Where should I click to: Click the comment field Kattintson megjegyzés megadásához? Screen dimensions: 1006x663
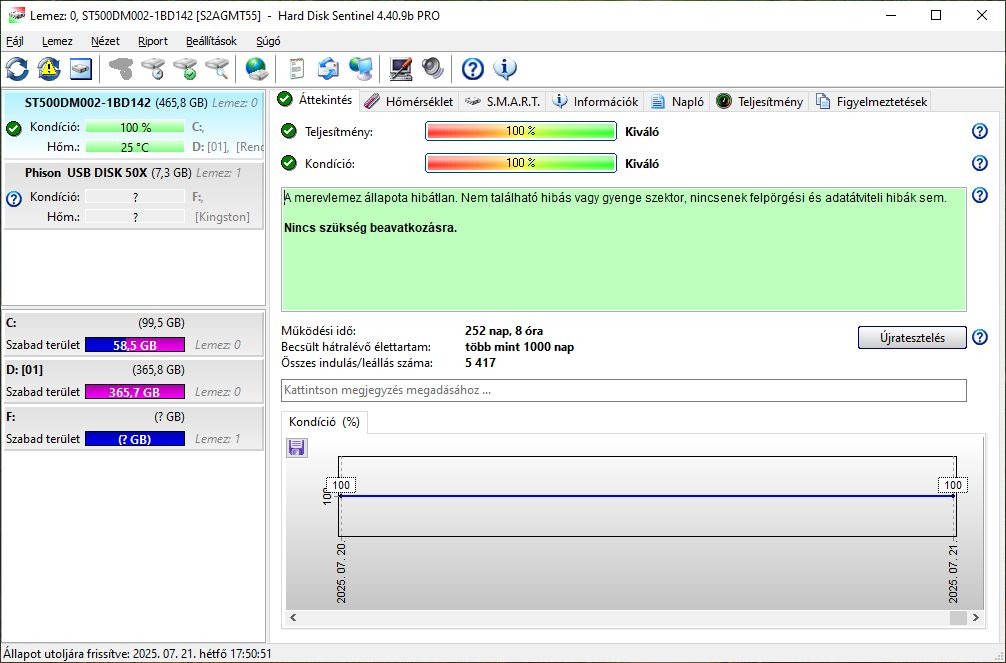(x=624, y=390)
